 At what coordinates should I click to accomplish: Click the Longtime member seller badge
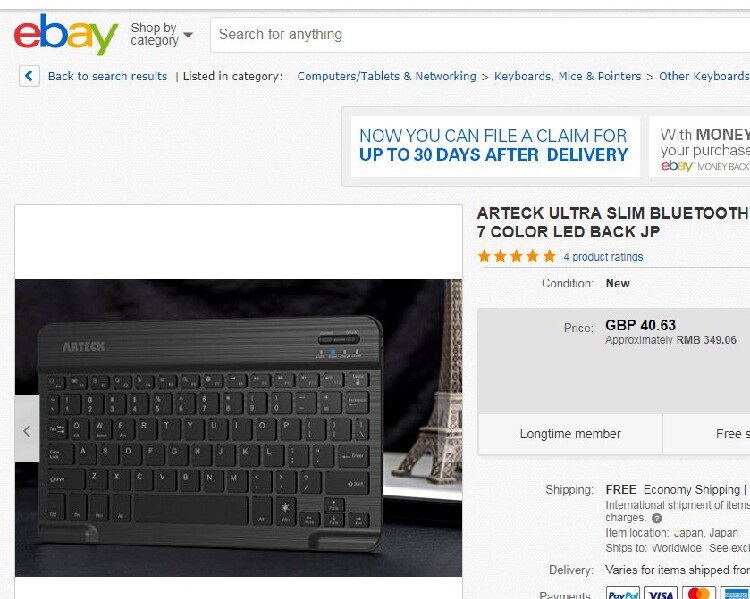[570, 434]
